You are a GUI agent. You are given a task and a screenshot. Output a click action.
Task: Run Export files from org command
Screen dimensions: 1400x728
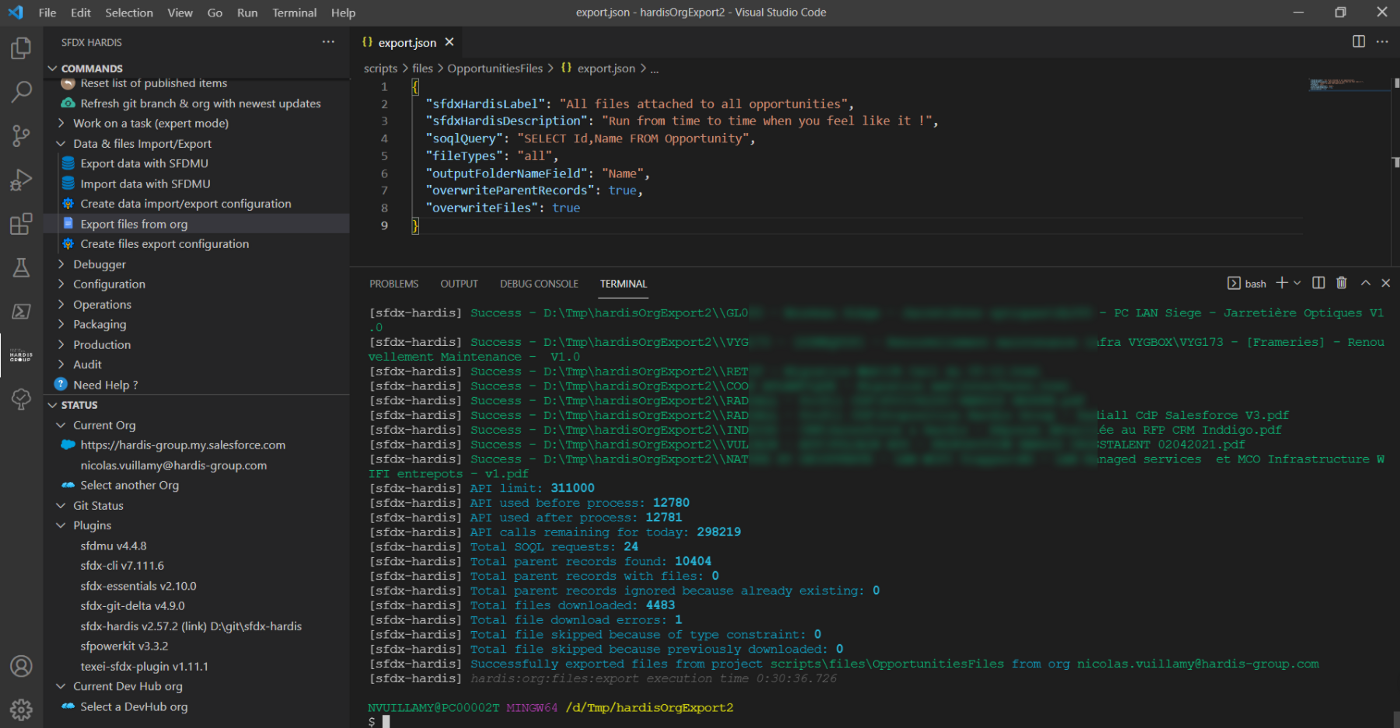pyautogui.click(x=196, y=224)
